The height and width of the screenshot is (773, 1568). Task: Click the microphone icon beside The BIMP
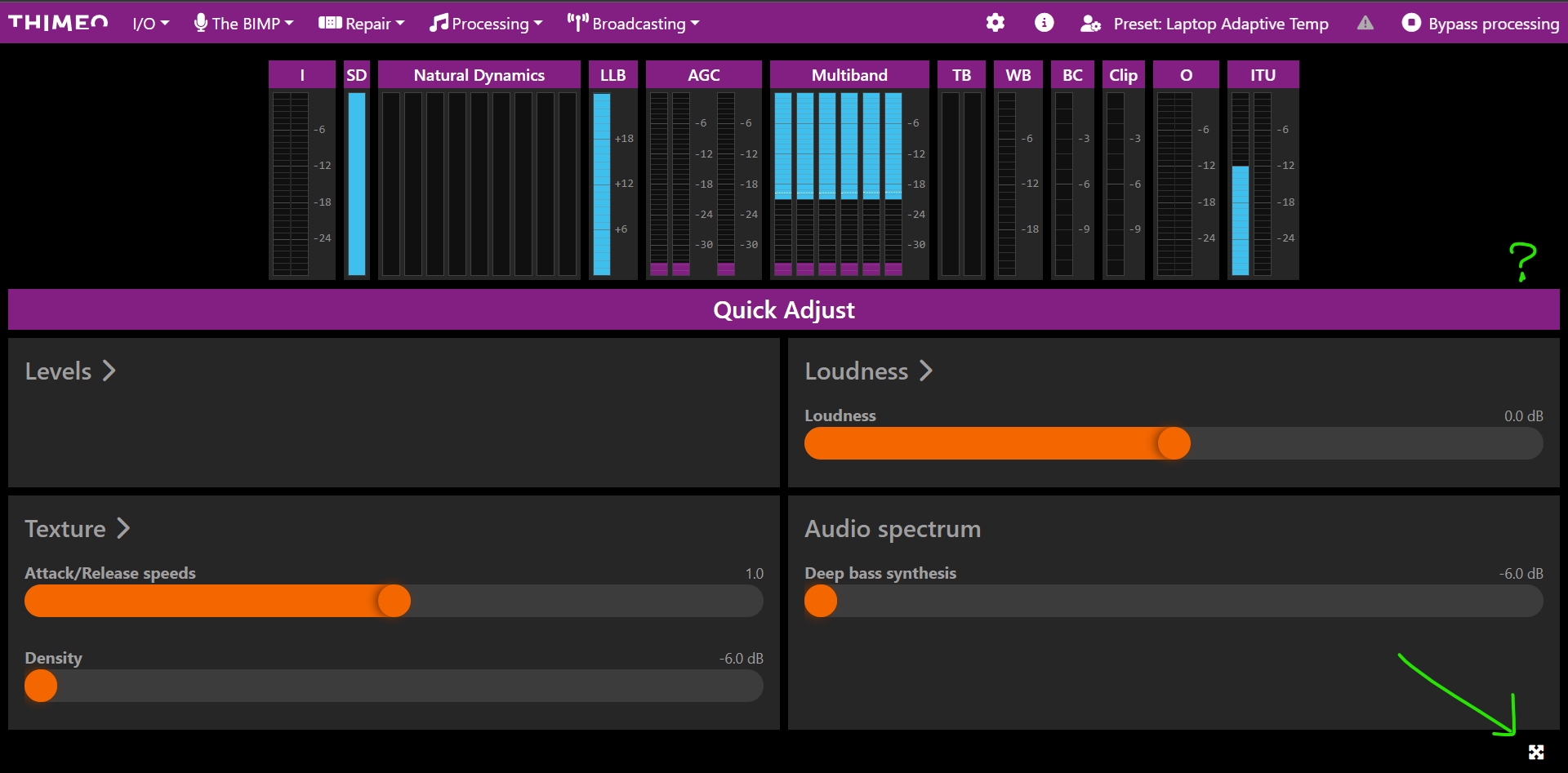200,23
